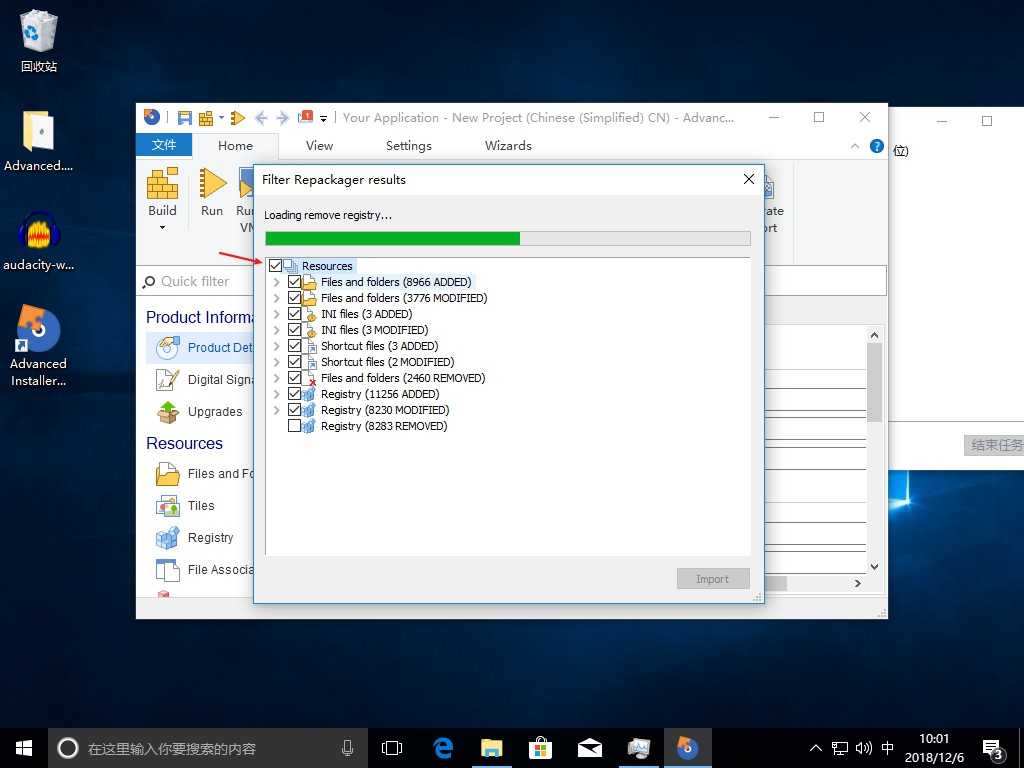The width and height of the screenshot is (1024, 768).
Task: Switch to the Wizards ribbon tab
Action: pyautogui.click(x=508, y=146)
